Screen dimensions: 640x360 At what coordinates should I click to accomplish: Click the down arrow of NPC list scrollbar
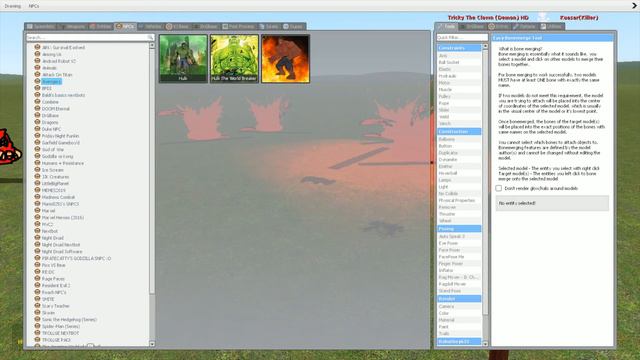coord(152,344)
